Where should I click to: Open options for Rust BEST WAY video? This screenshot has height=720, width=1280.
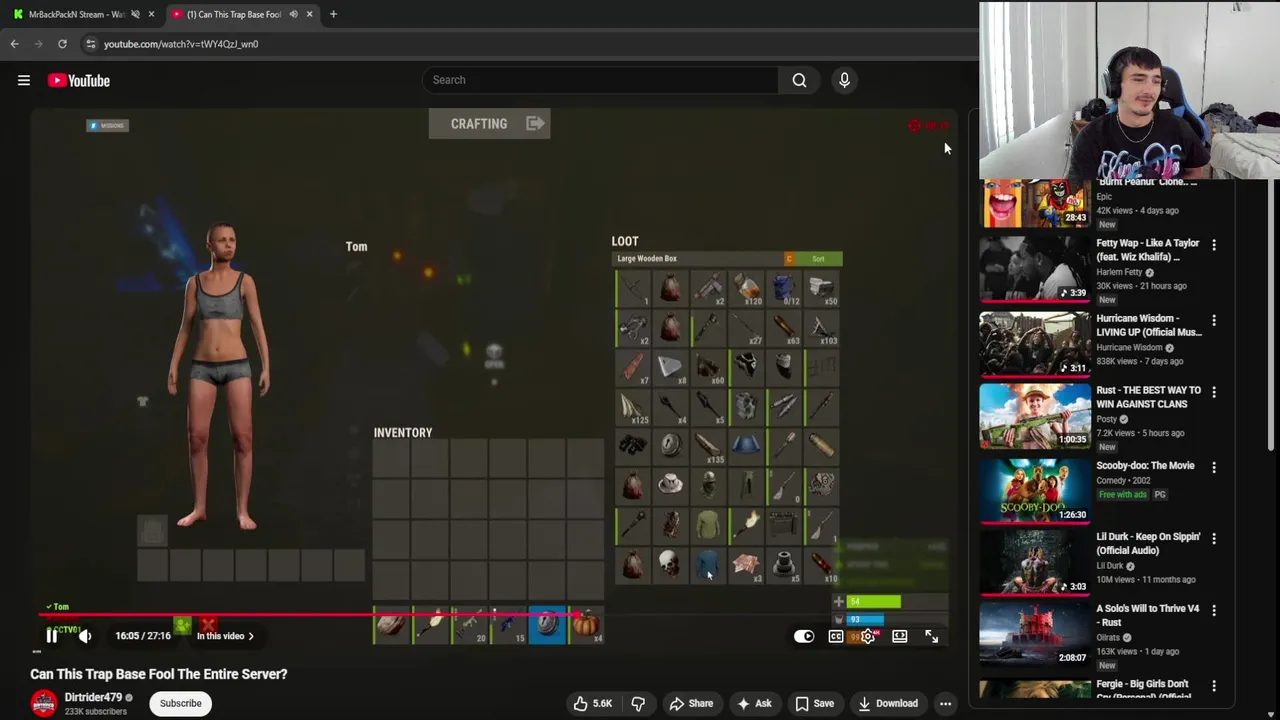[1214, 392]
